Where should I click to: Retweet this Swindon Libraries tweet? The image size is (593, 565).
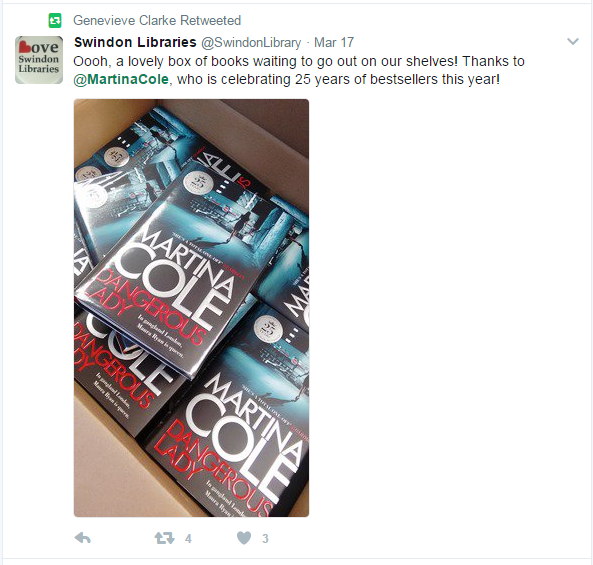(164, 538)
